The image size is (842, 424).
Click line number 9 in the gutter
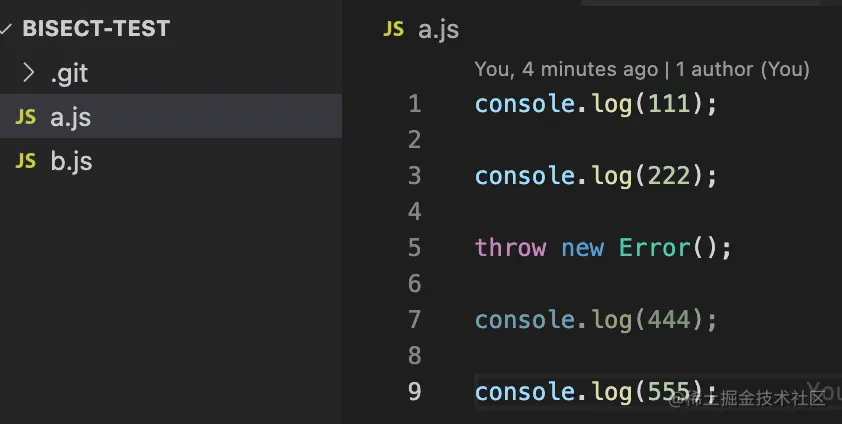pyautogui.click(x=415, y=392)
